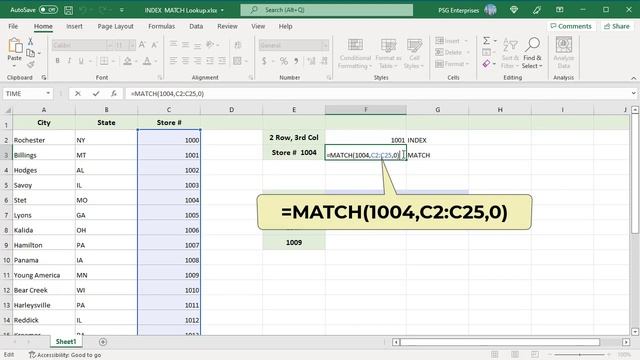Viewport: 640px width, 360px height.
Task: Switch to the Review tab
Action: click(x=227, y=26)
